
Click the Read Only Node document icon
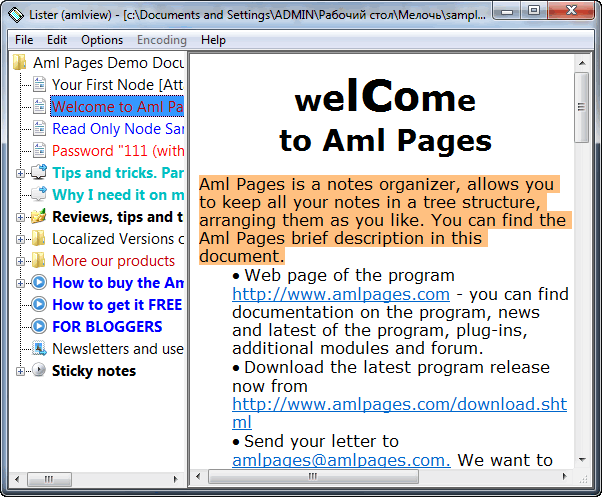point(39,129)
